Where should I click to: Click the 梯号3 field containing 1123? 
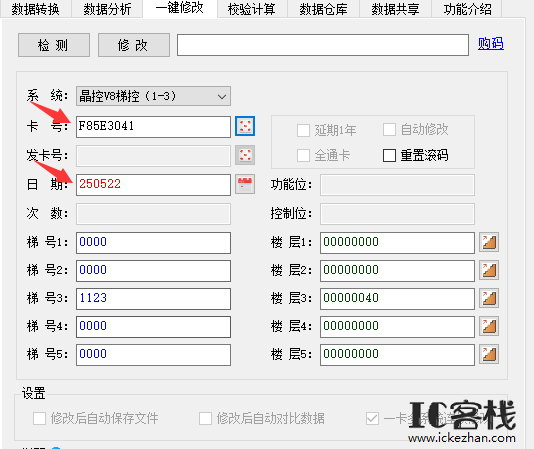(x=153, y=299)
